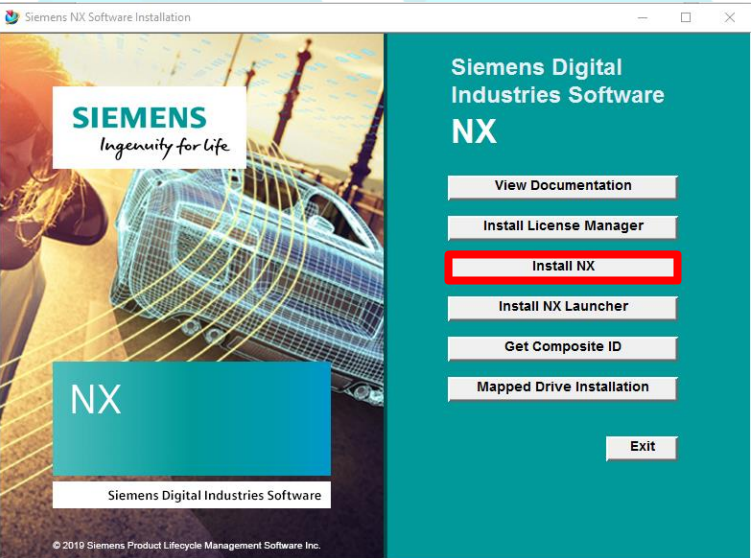Start the Install NX option
This screenshot has width=751, height=558.
563,267
